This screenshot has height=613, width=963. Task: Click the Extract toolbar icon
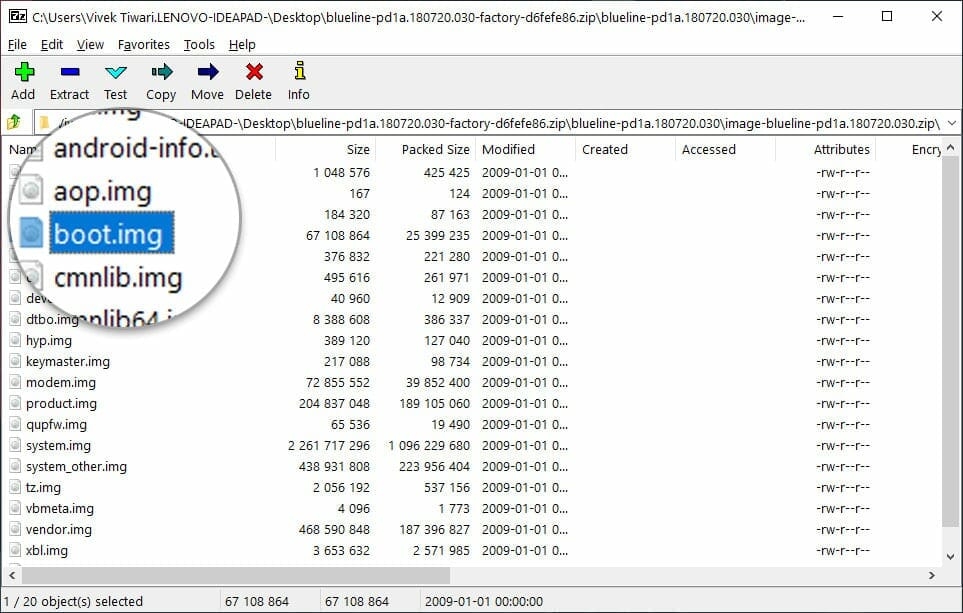coord(69,80)
